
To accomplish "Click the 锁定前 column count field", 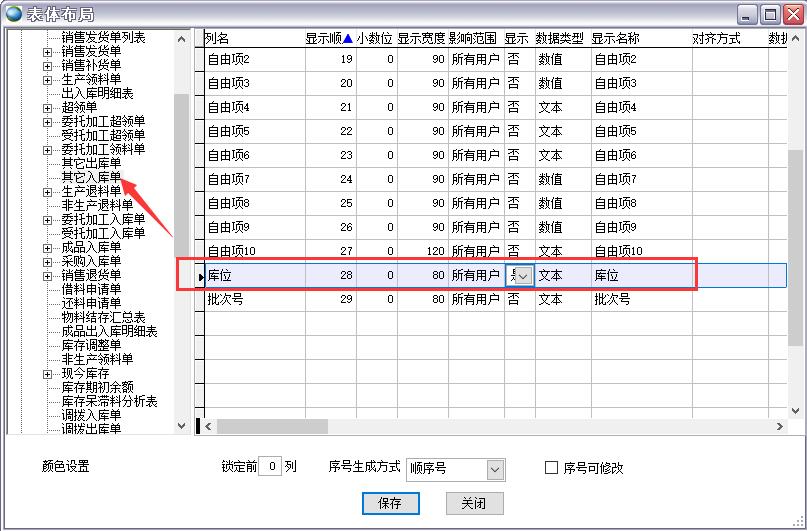I will 269,467.
